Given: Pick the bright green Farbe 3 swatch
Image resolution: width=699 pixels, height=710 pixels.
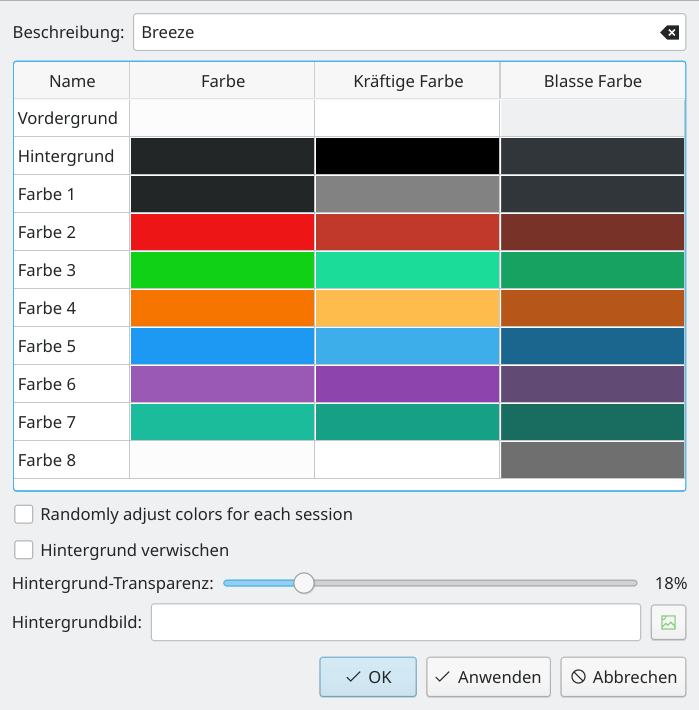Looking at the screenshot, I should [x=222, y=270].
